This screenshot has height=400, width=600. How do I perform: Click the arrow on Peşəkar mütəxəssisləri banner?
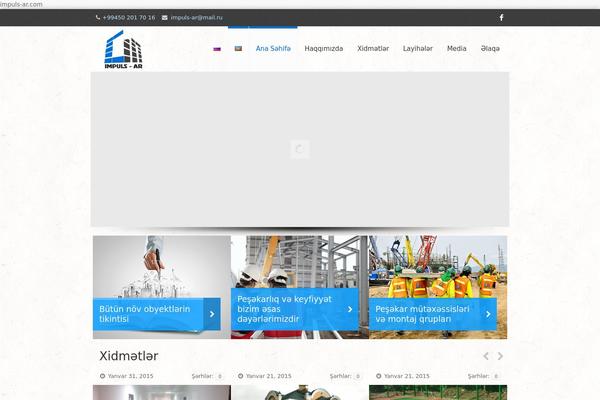[488, 314]
